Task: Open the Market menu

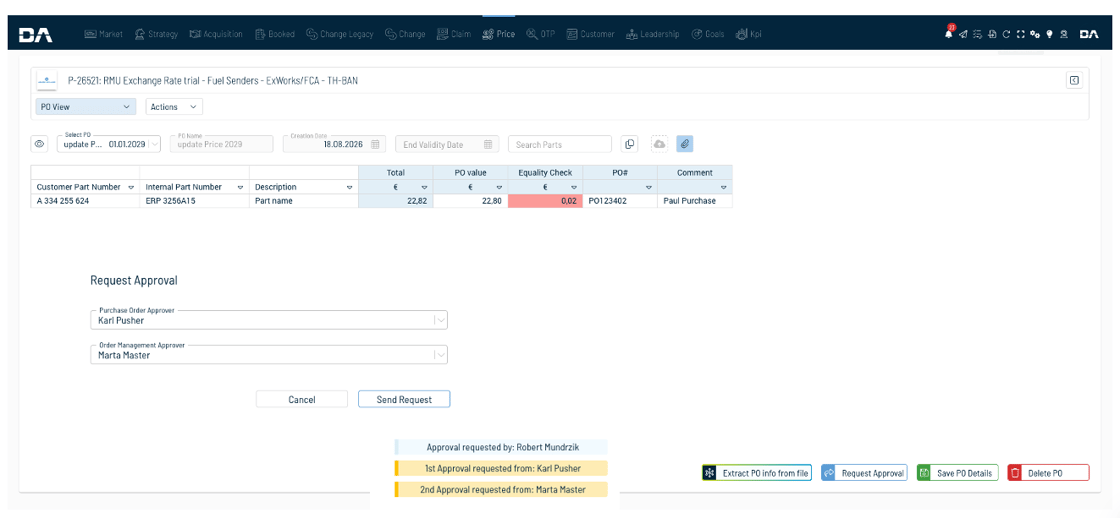Action: [x=104, y=34]
